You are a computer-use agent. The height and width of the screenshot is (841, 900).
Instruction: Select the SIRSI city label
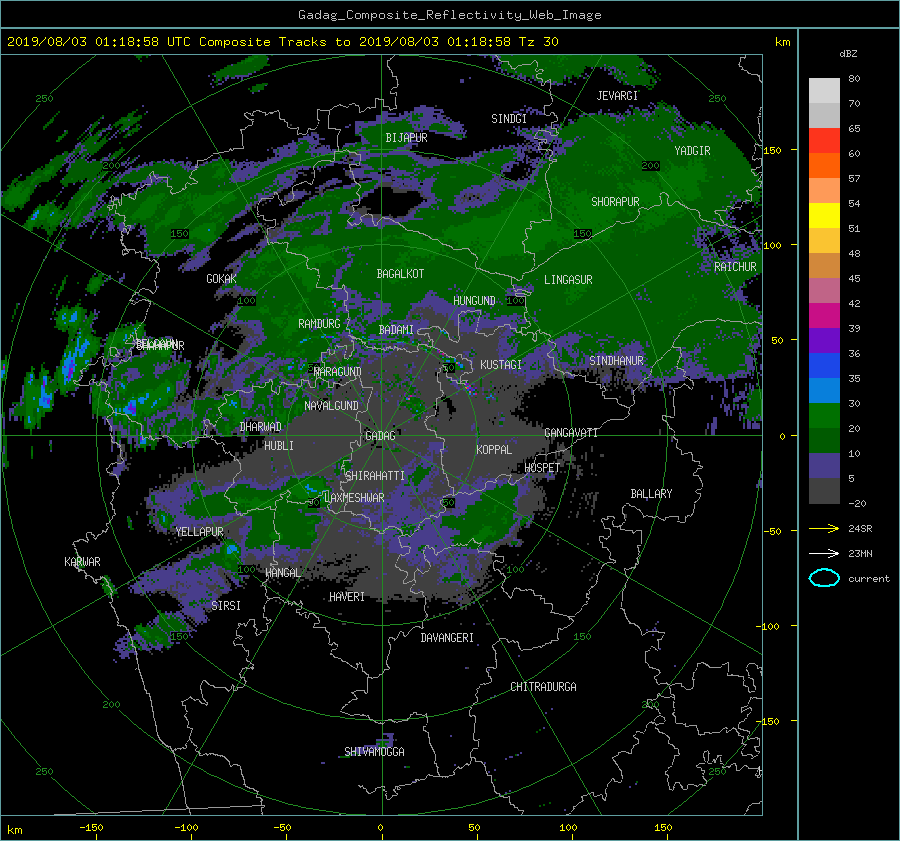[x=226, y=606]
